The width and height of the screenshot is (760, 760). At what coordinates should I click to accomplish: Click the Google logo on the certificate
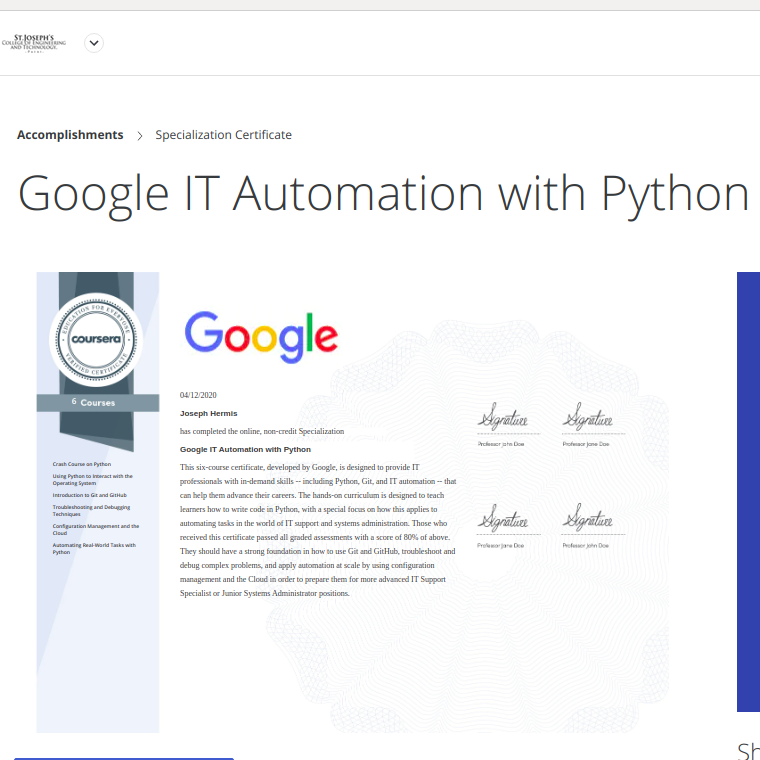(261, 337)
